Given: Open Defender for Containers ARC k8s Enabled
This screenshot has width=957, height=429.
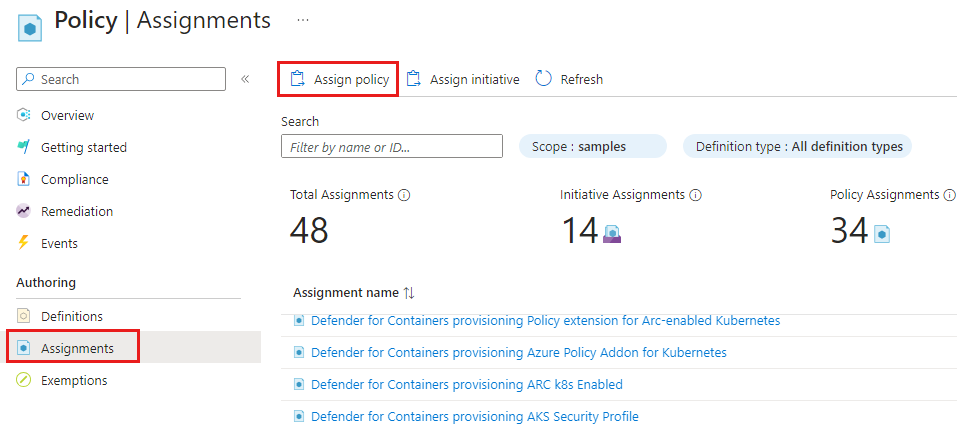Looking at the screenshot, I should (466, 384).
